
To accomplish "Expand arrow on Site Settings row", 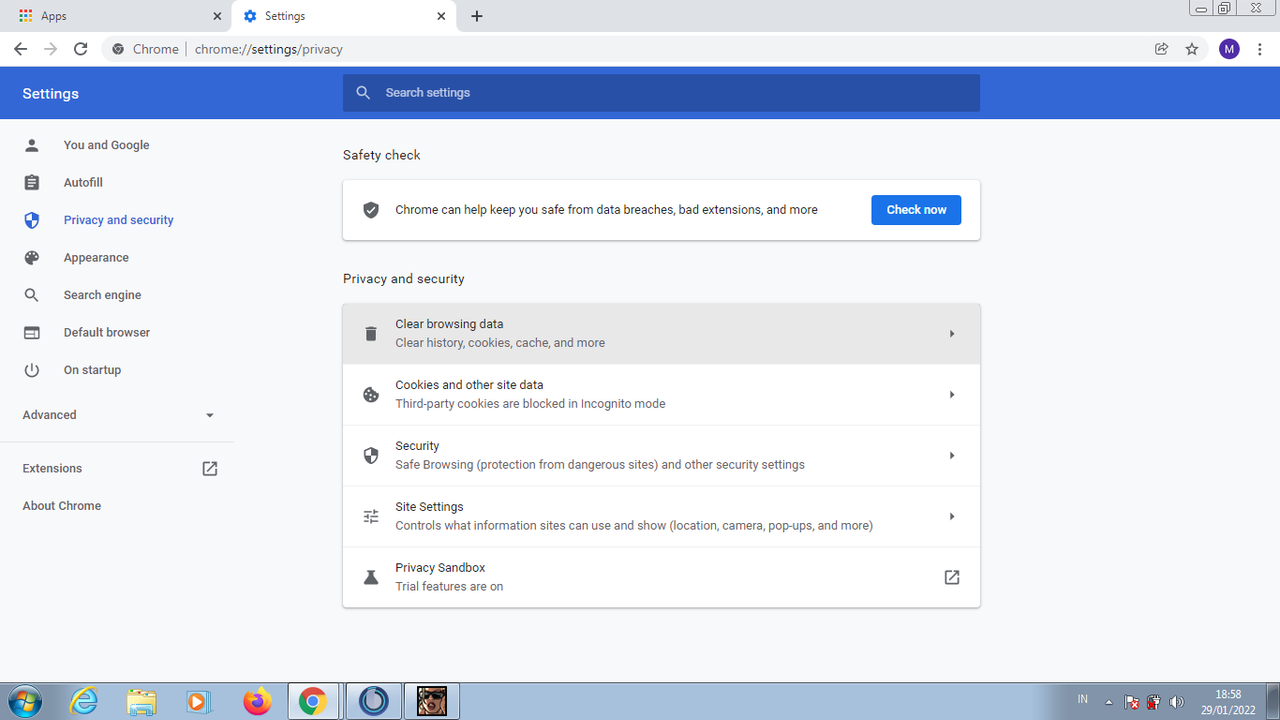I will coord(951,517).
